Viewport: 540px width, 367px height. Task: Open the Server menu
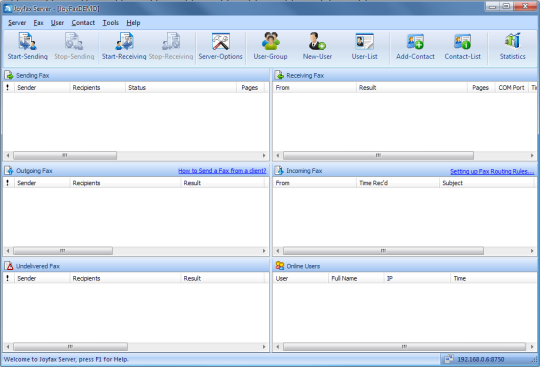tap(17, 23)
